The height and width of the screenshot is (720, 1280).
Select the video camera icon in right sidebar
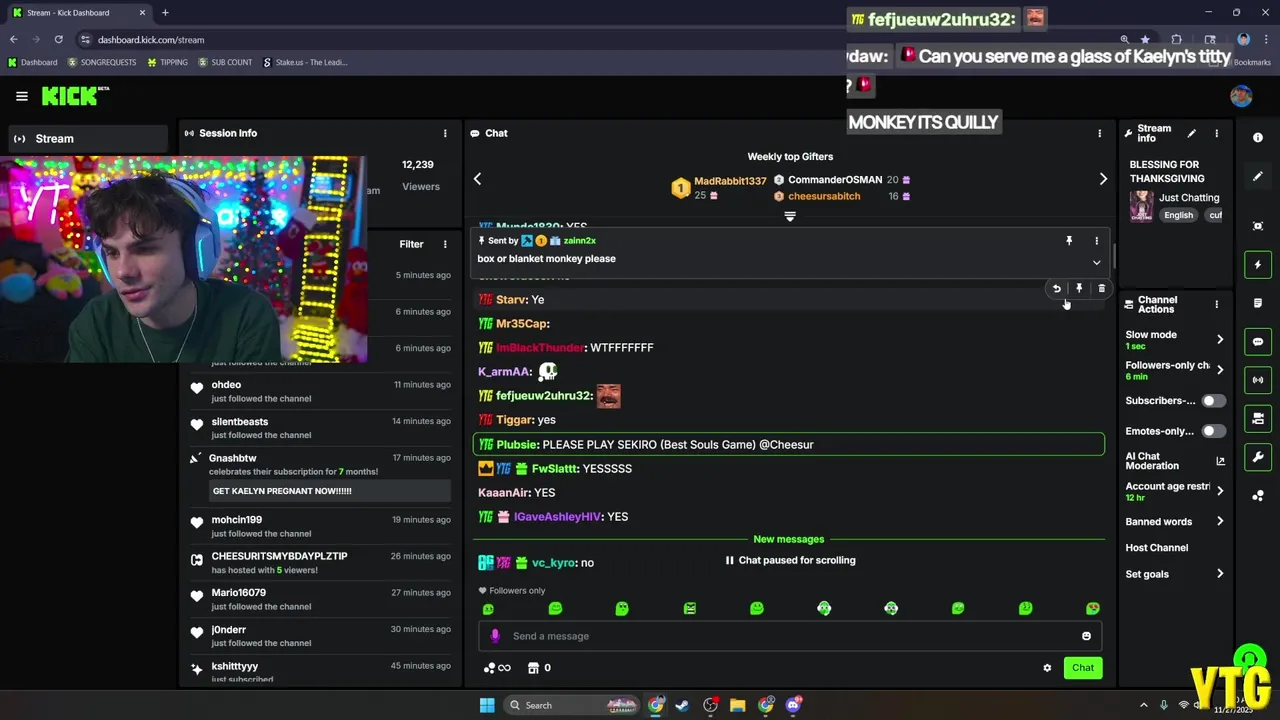(x=1258, y=418)
